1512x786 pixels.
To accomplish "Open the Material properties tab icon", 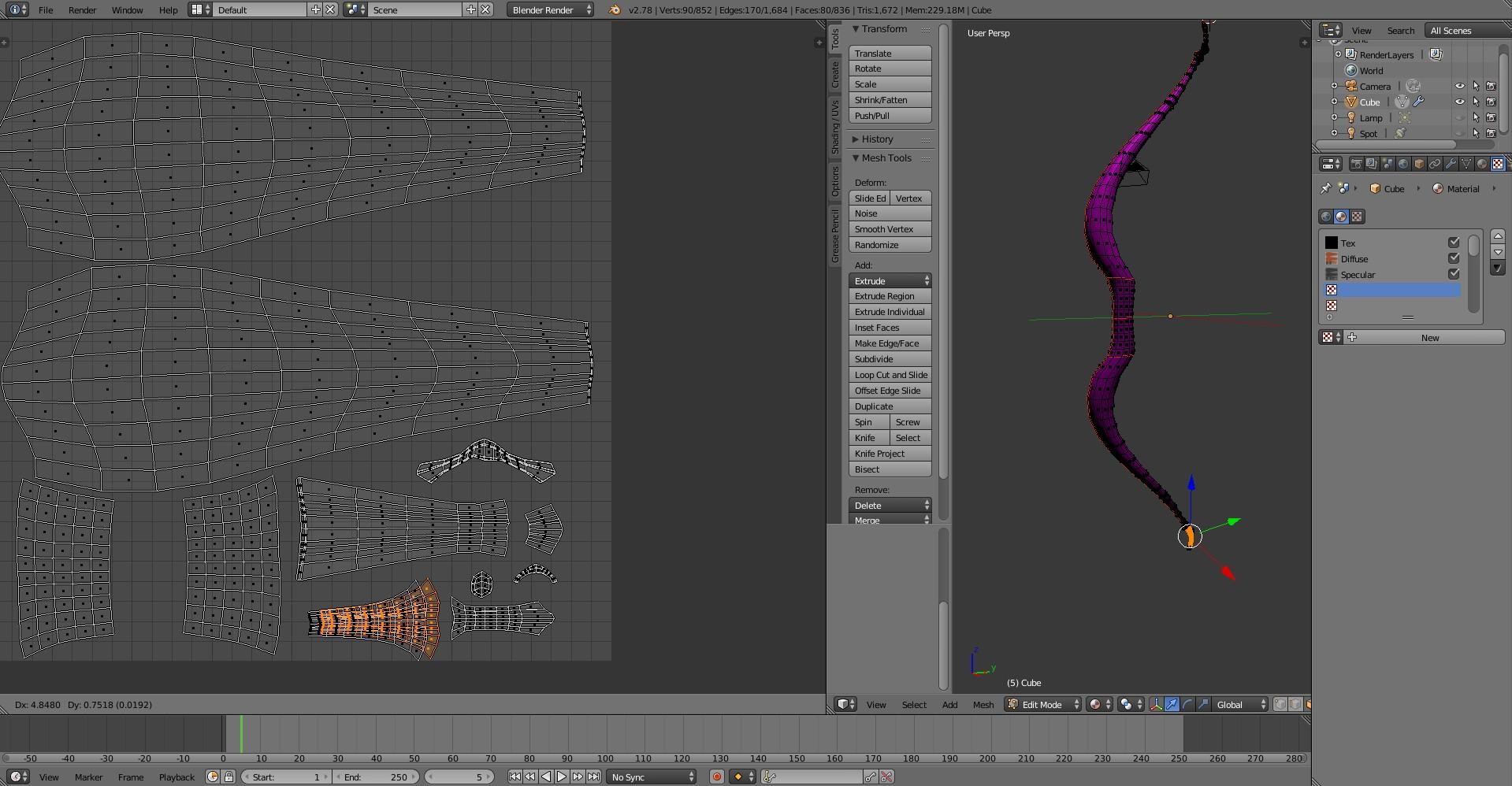I will 1482,164.
